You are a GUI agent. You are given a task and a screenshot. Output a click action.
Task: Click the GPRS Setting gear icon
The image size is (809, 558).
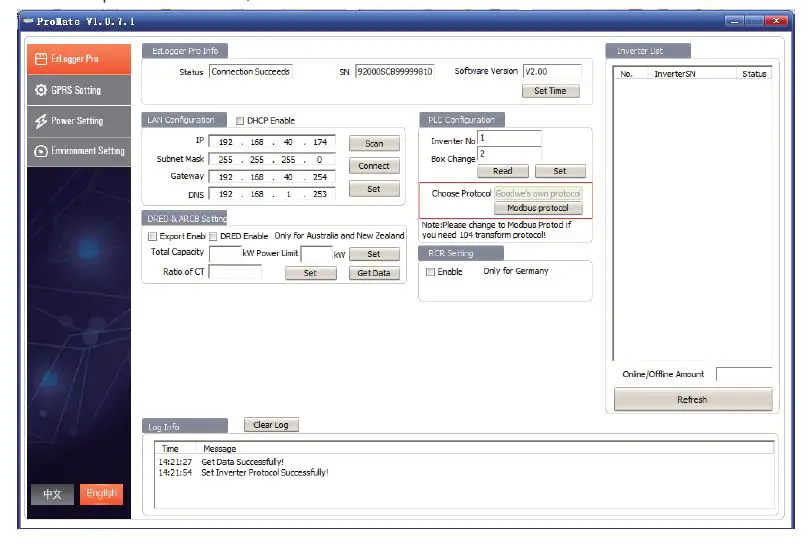pos(41,90)
